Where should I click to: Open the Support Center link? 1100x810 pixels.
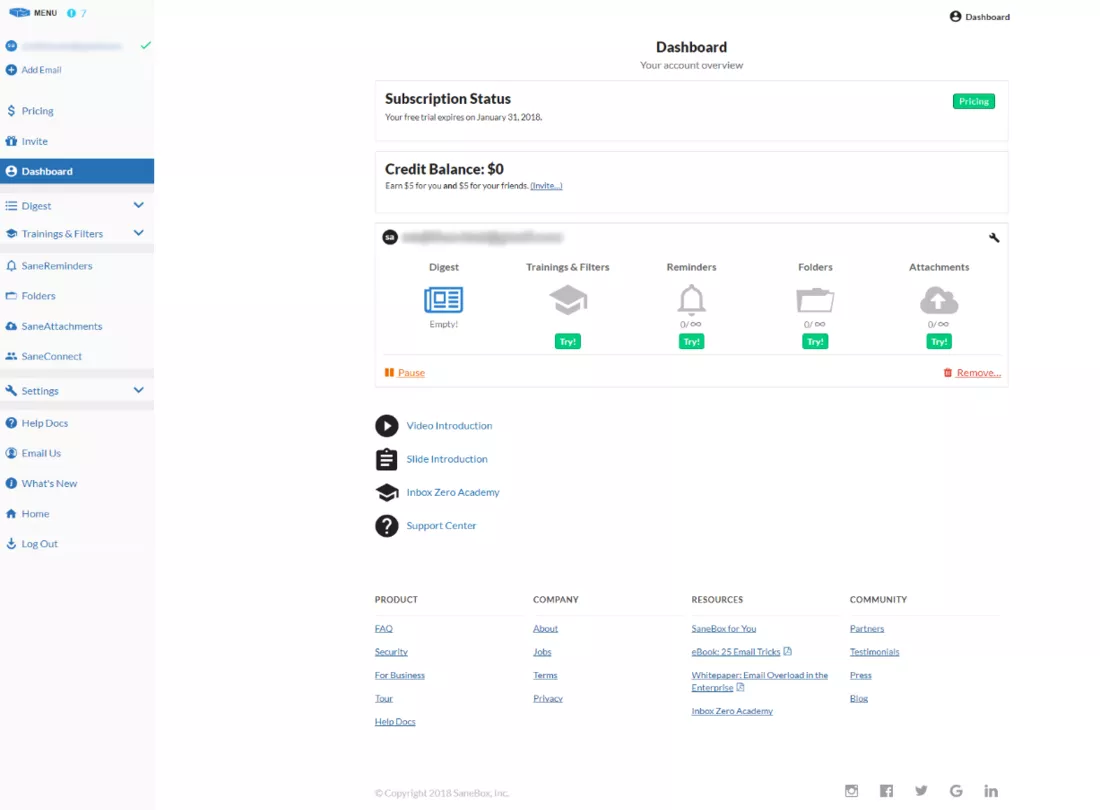point(441,525)
